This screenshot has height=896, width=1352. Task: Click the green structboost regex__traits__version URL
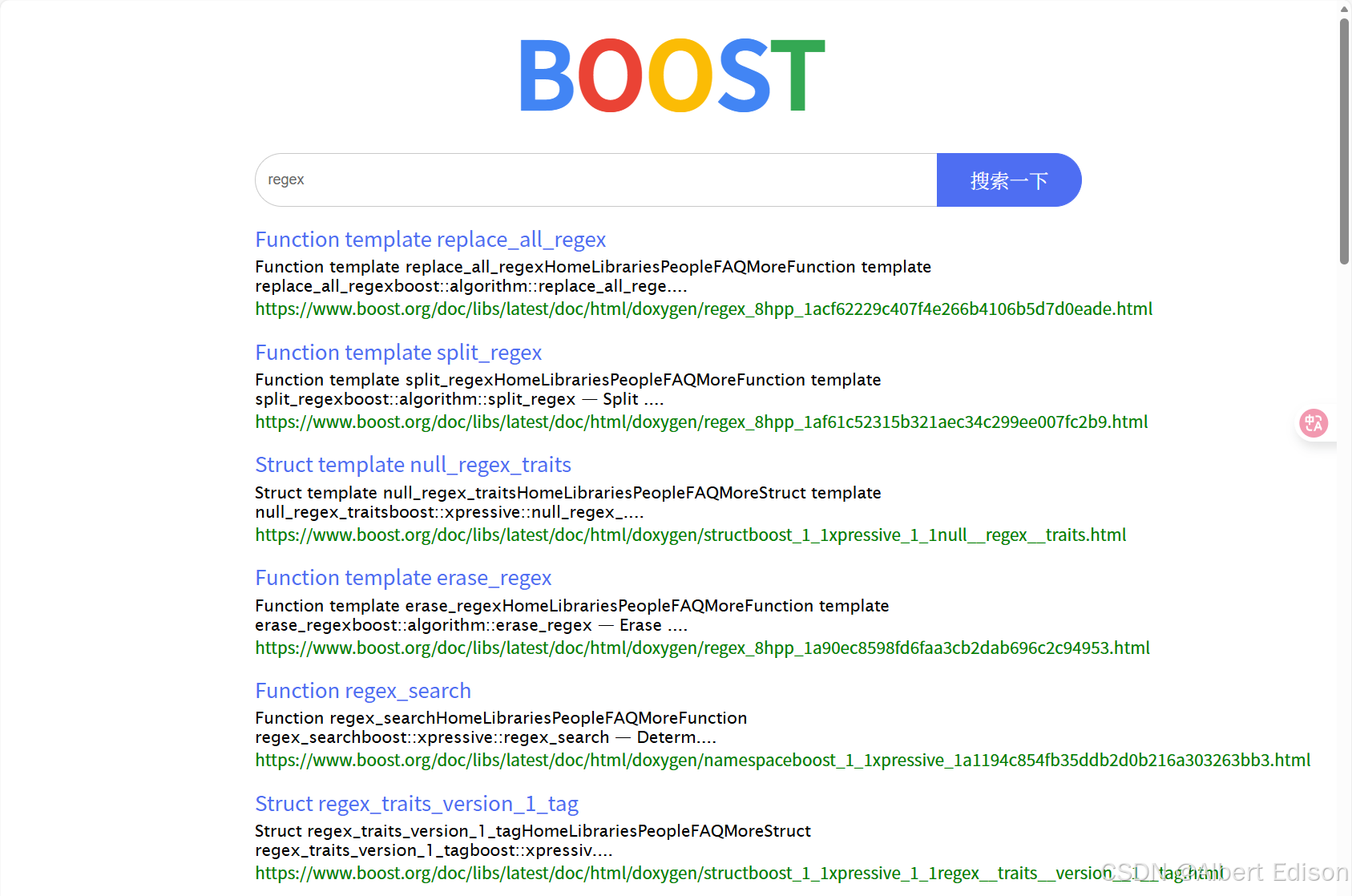click(740, 874)
